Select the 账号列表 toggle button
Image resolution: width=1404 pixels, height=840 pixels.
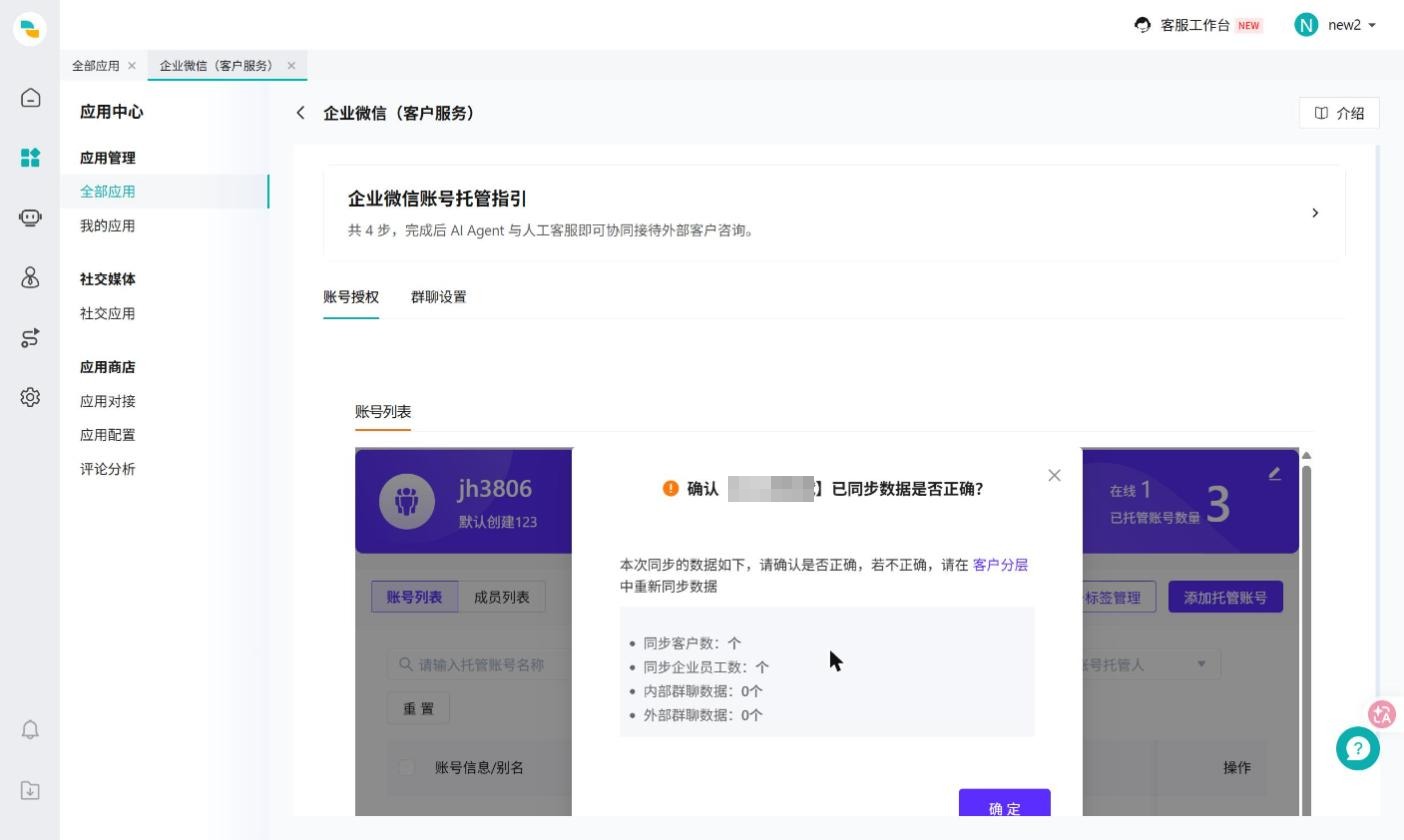[x=414, y=598]
